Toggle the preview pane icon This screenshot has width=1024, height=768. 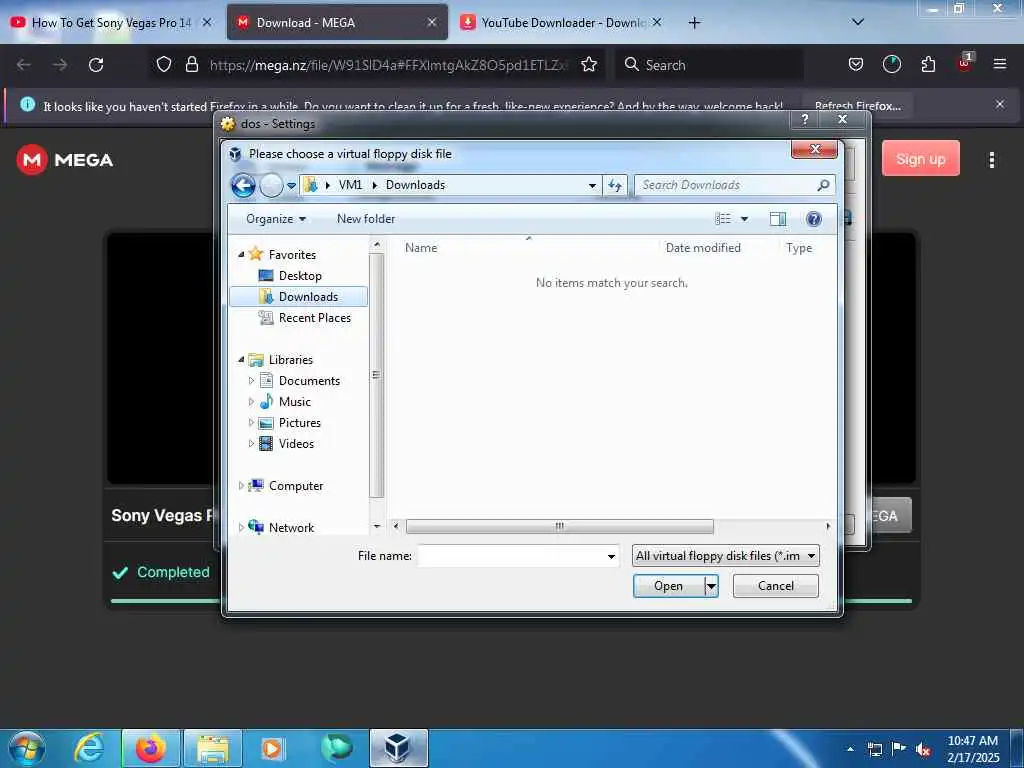click(778, 219)
